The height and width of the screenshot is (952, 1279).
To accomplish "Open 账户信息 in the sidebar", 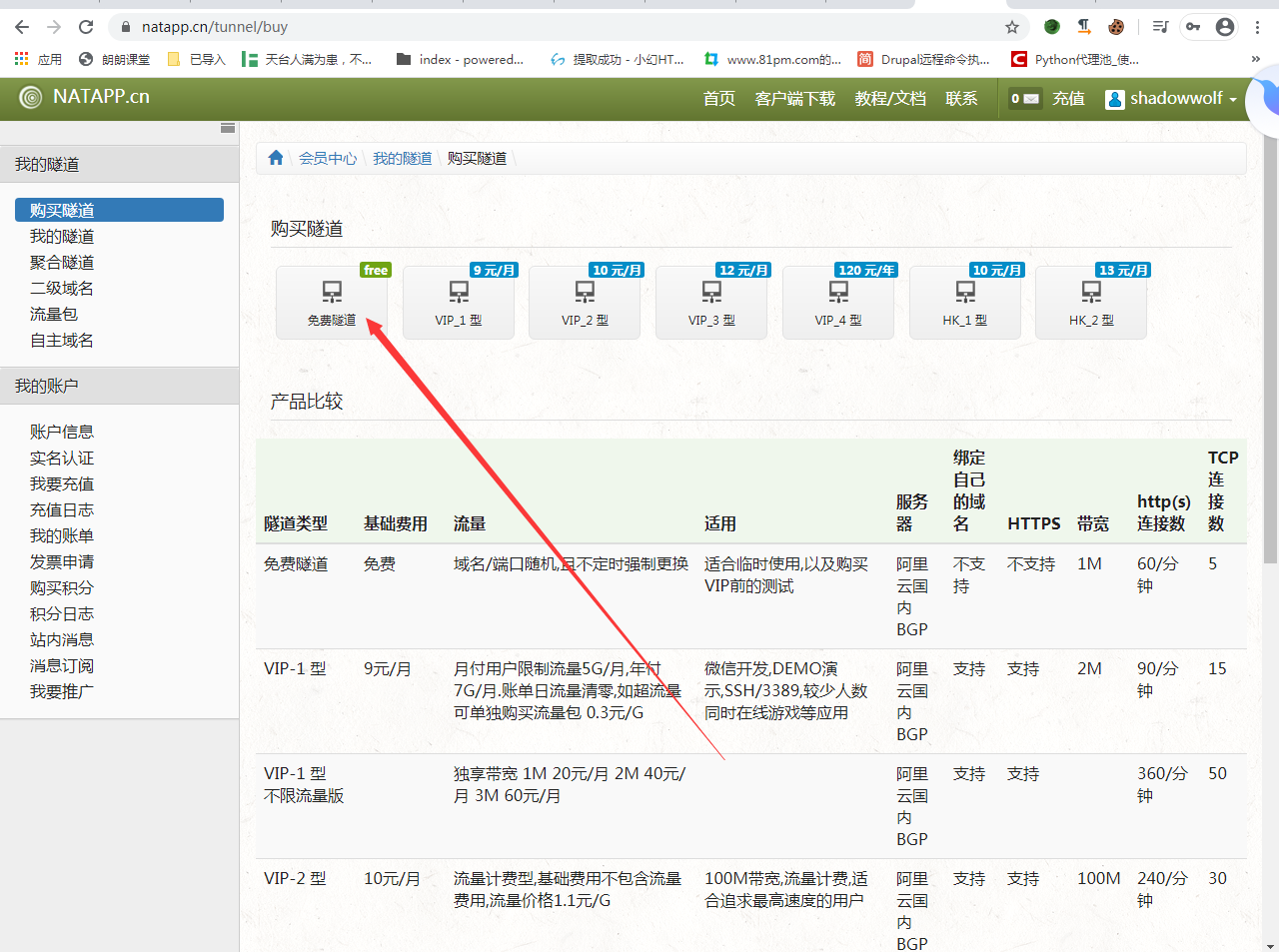I will pos(62,432).
